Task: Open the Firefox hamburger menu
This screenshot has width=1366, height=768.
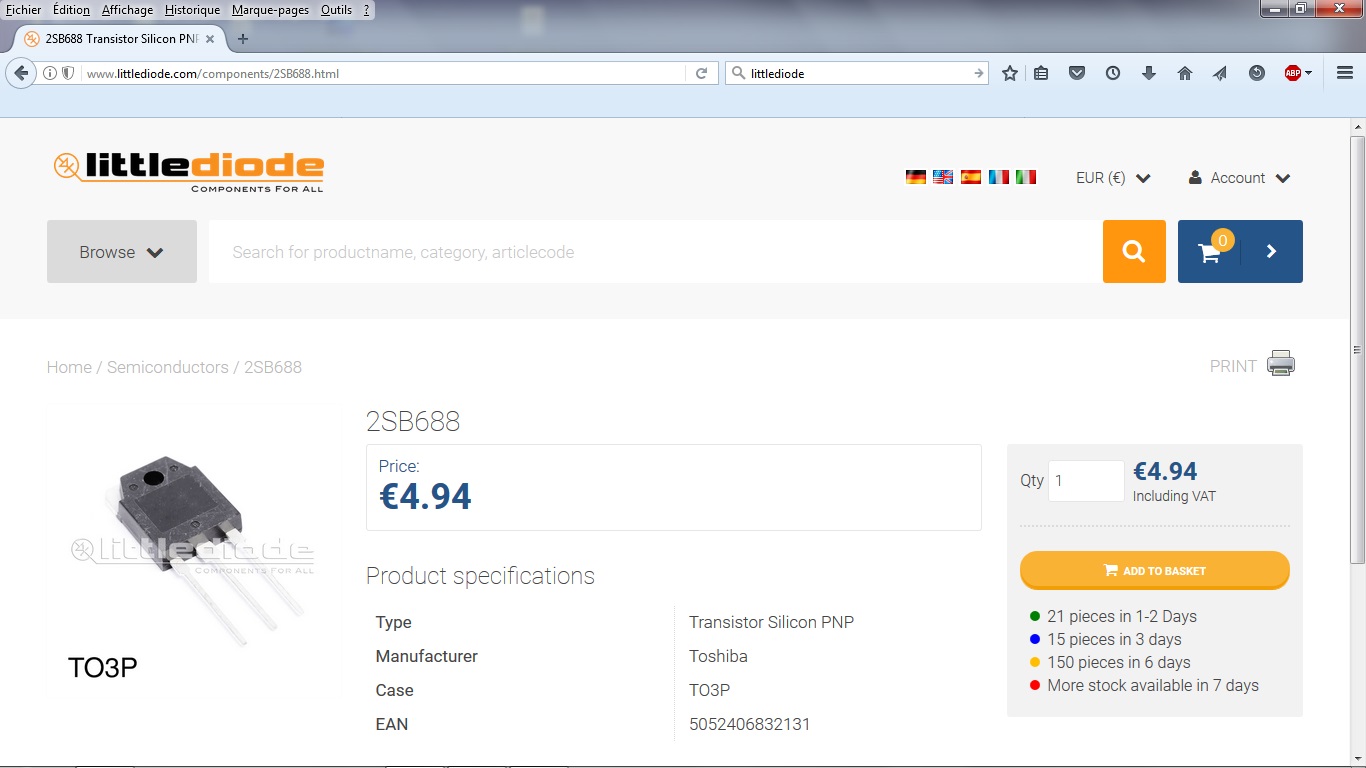Action: [x=1345, y=73]
